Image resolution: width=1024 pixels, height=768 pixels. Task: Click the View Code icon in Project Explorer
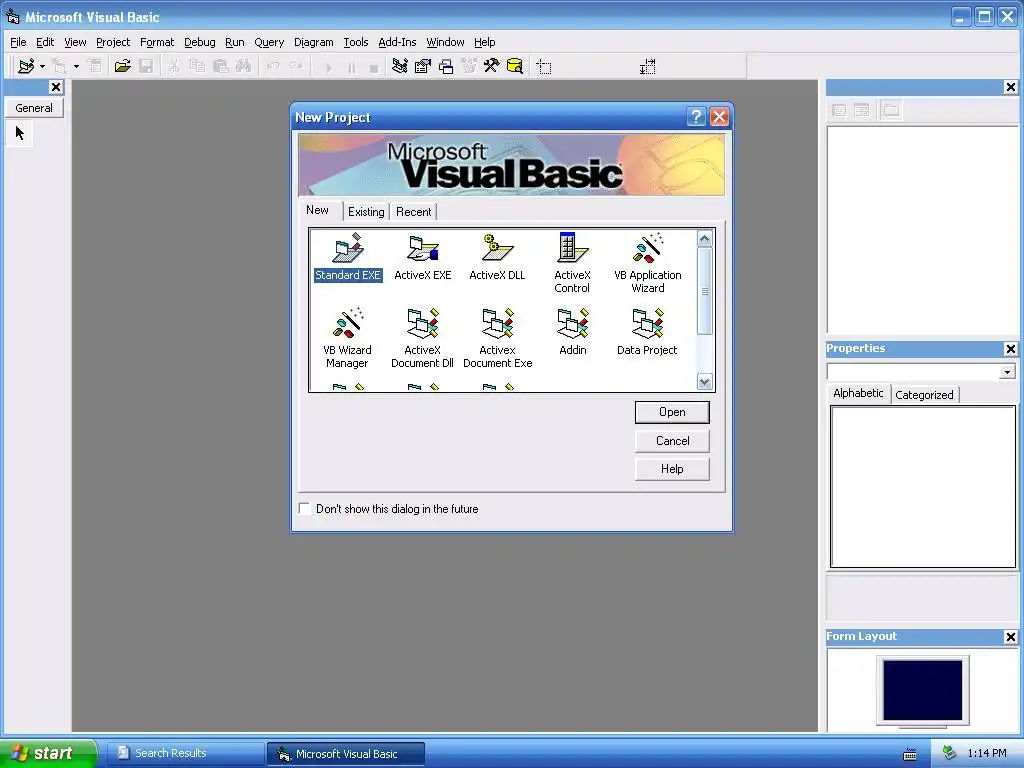coord(839,110)
